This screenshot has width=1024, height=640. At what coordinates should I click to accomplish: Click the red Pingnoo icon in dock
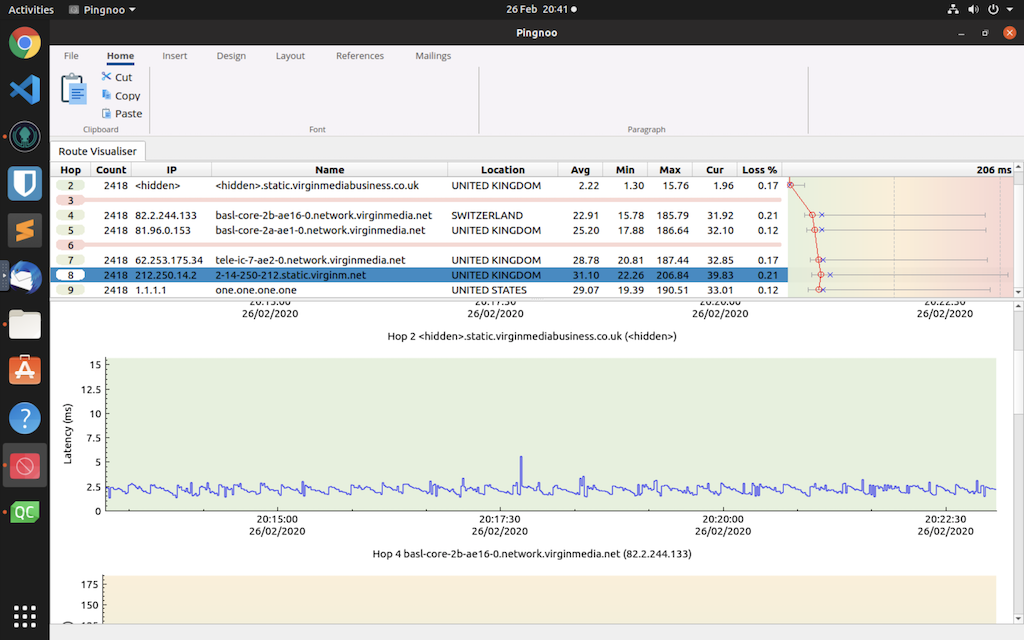tap(25, 466)
